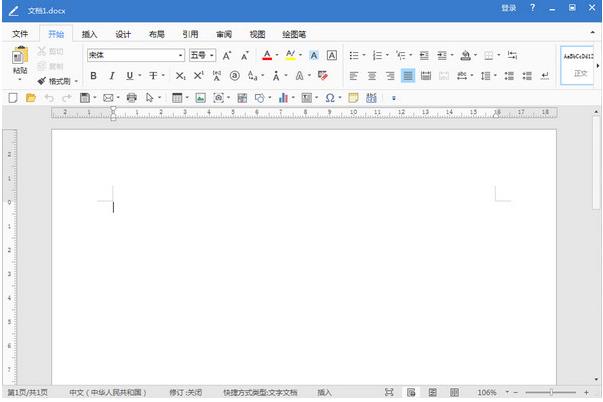Viewport: 603px width, 402px height.
Task: Open the font size dropdown (五号)
Action: (212, 56)
